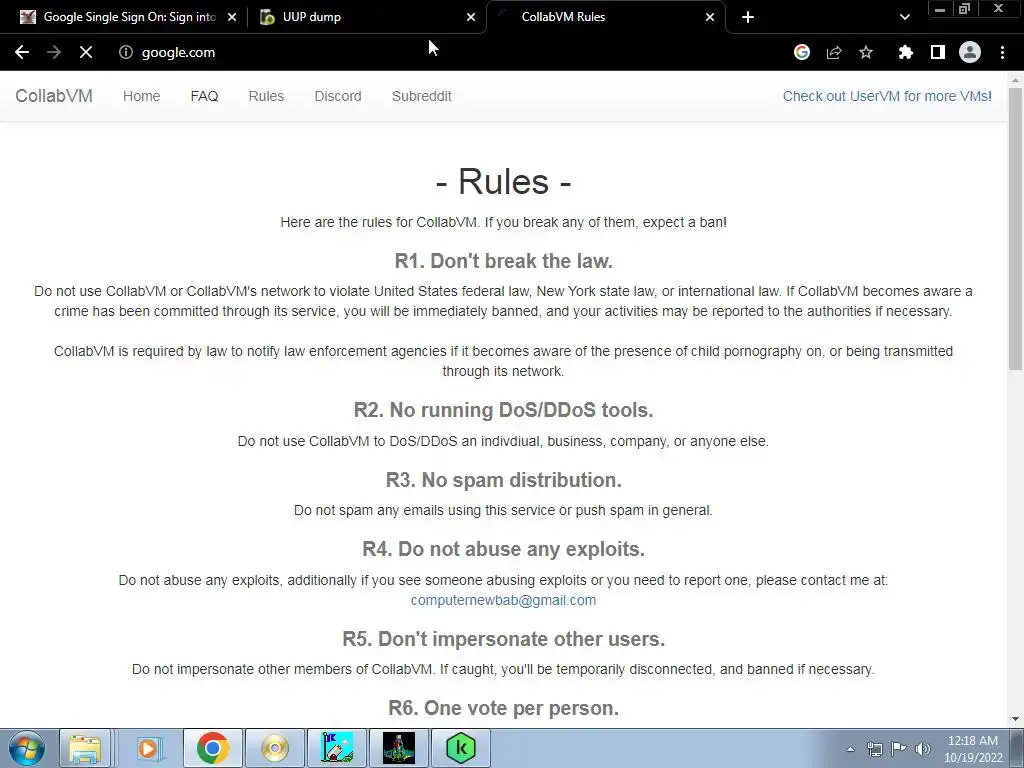The image size is (1024, 768).
Task: Open the Extensions puzzle icon
Action: (905, 52)
